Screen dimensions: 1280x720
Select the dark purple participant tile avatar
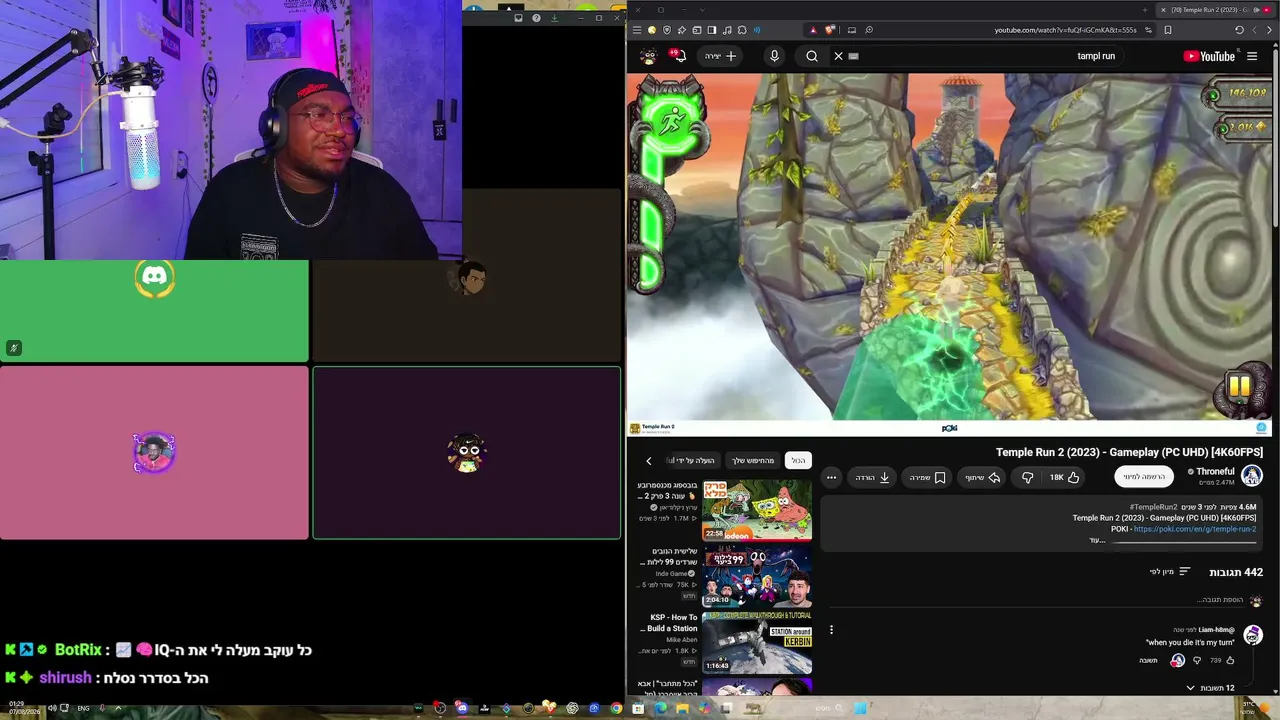[467, 453]
